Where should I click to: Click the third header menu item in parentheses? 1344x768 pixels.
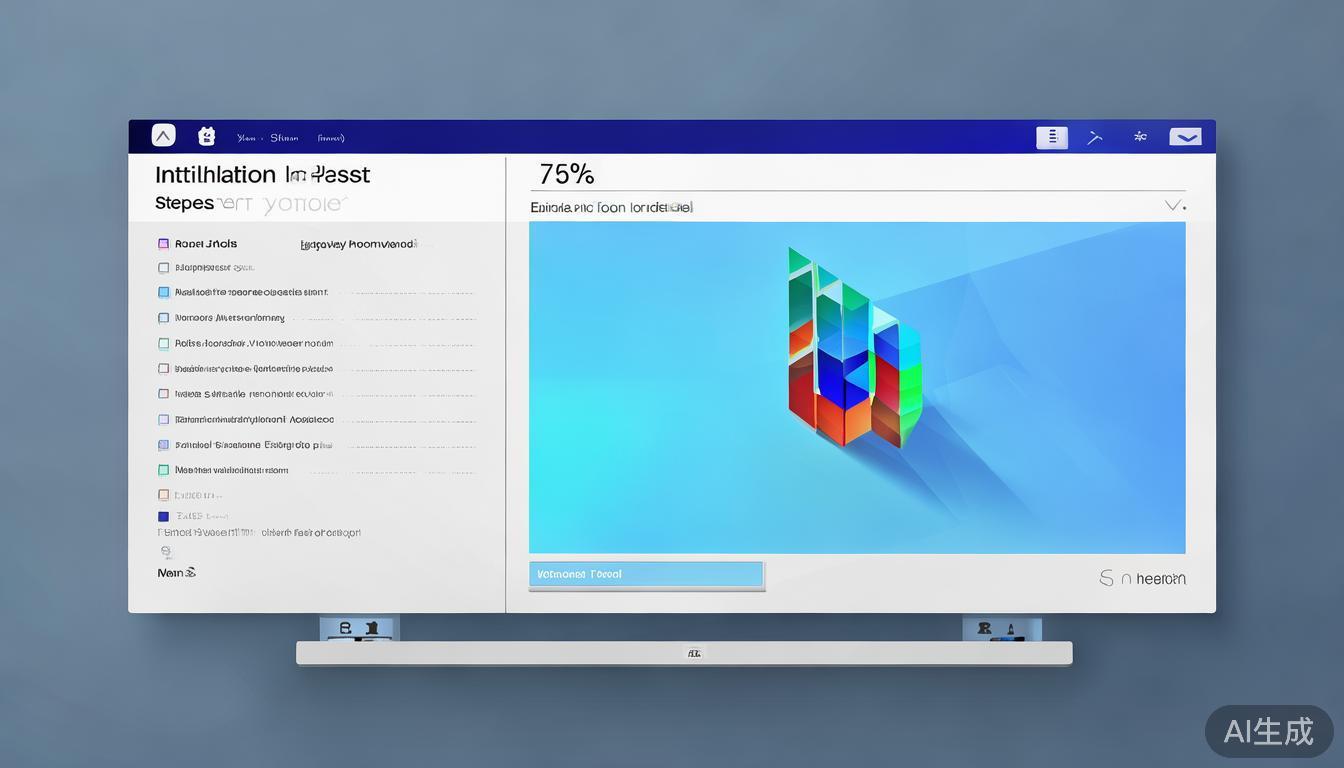pyautogui.click(x=331, y=138)
